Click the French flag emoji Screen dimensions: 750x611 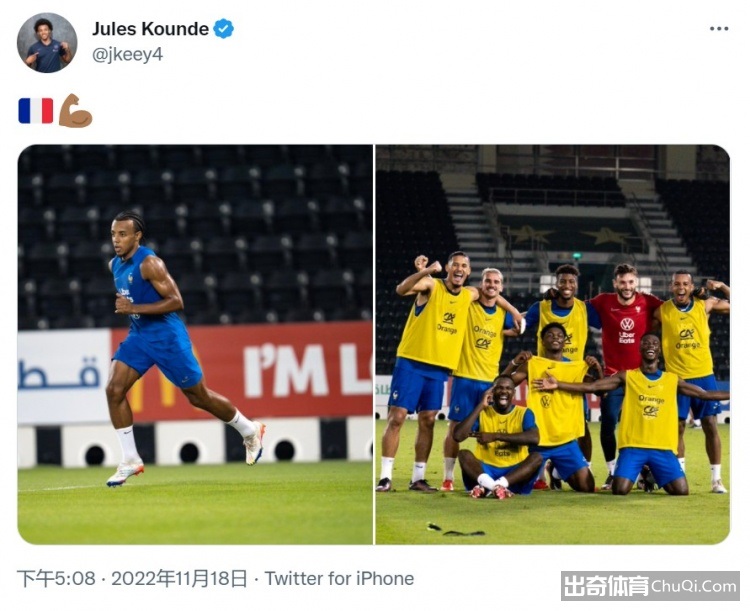pyautogui.click(x=36, y=111)
